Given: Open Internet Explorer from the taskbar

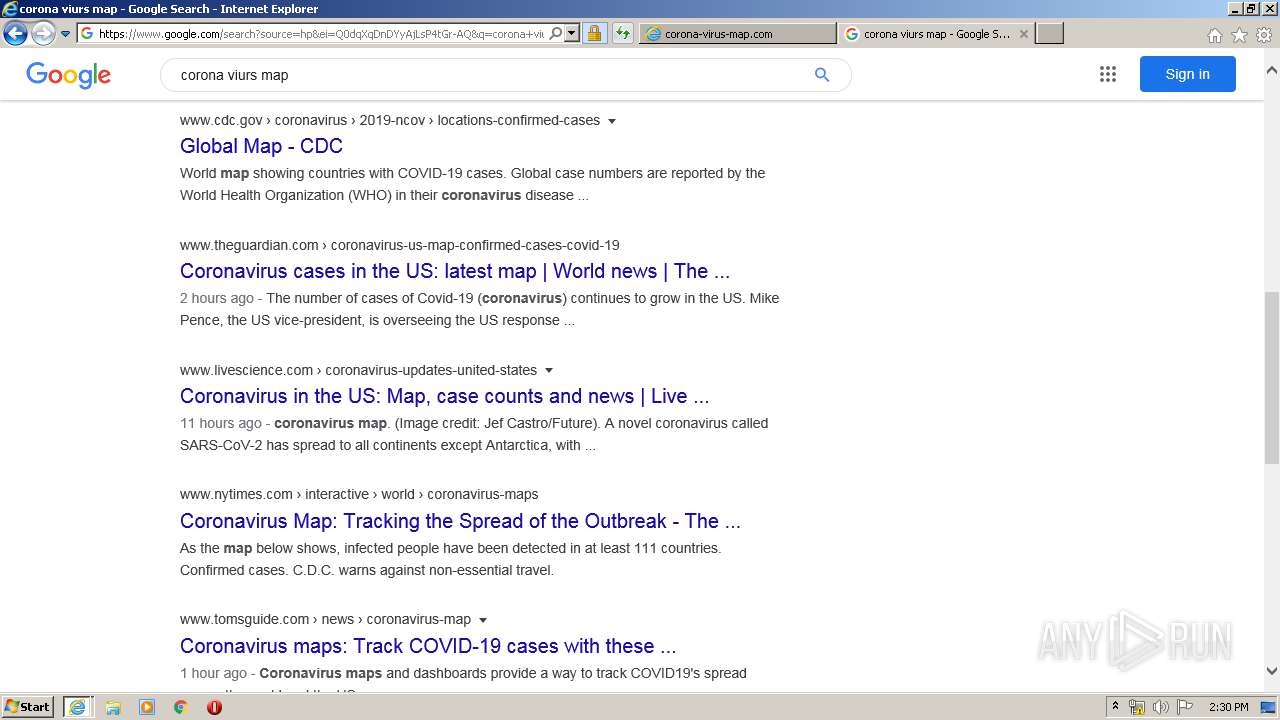Looking at the screenshot, I should pos(77,707).
